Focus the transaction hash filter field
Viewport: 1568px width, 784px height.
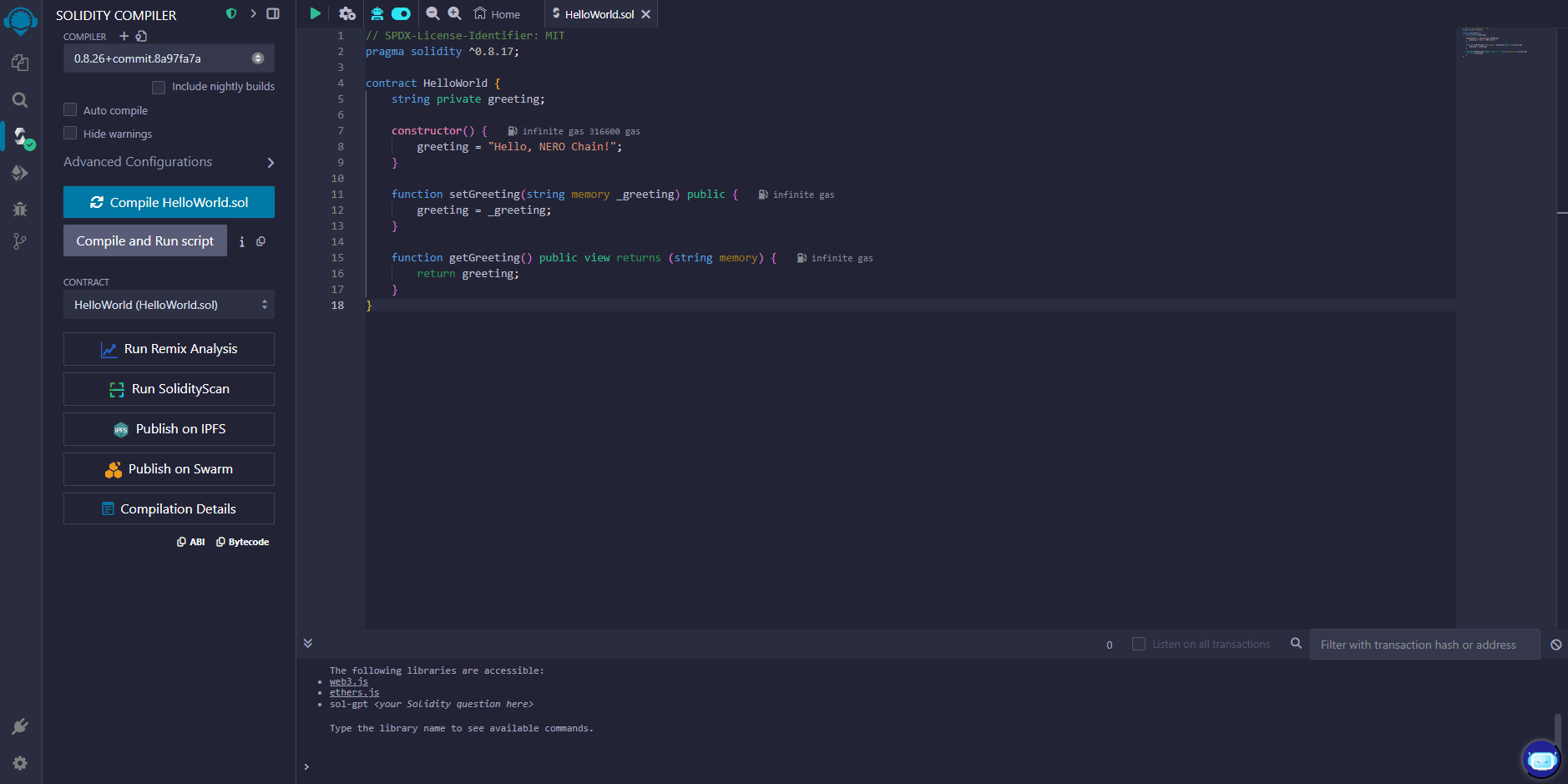pos(1424,645)
